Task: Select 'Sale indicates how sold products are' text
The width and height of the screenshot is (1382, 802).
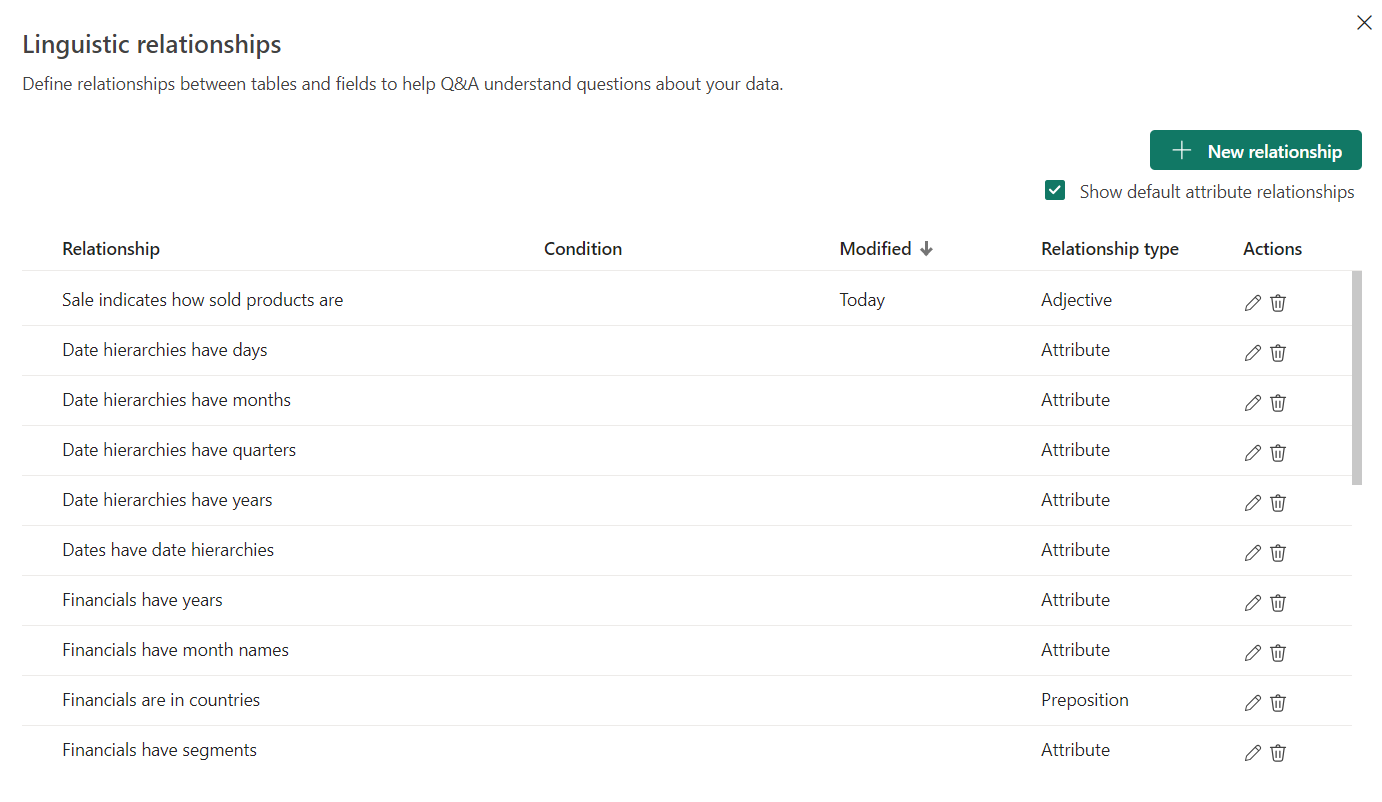Action: (x=202, y=300)
